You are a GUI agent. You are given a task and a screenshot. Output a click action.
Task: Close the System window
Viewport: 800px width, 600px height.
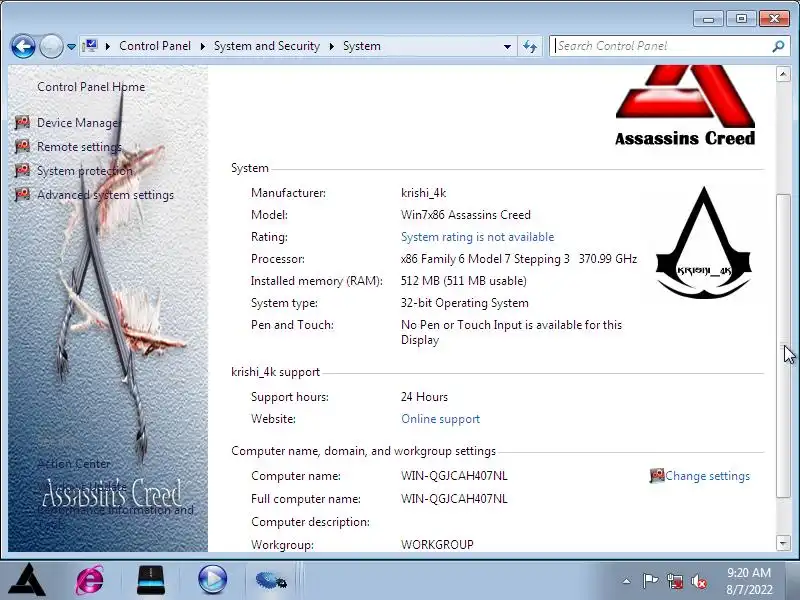click(x=774, y=19)
